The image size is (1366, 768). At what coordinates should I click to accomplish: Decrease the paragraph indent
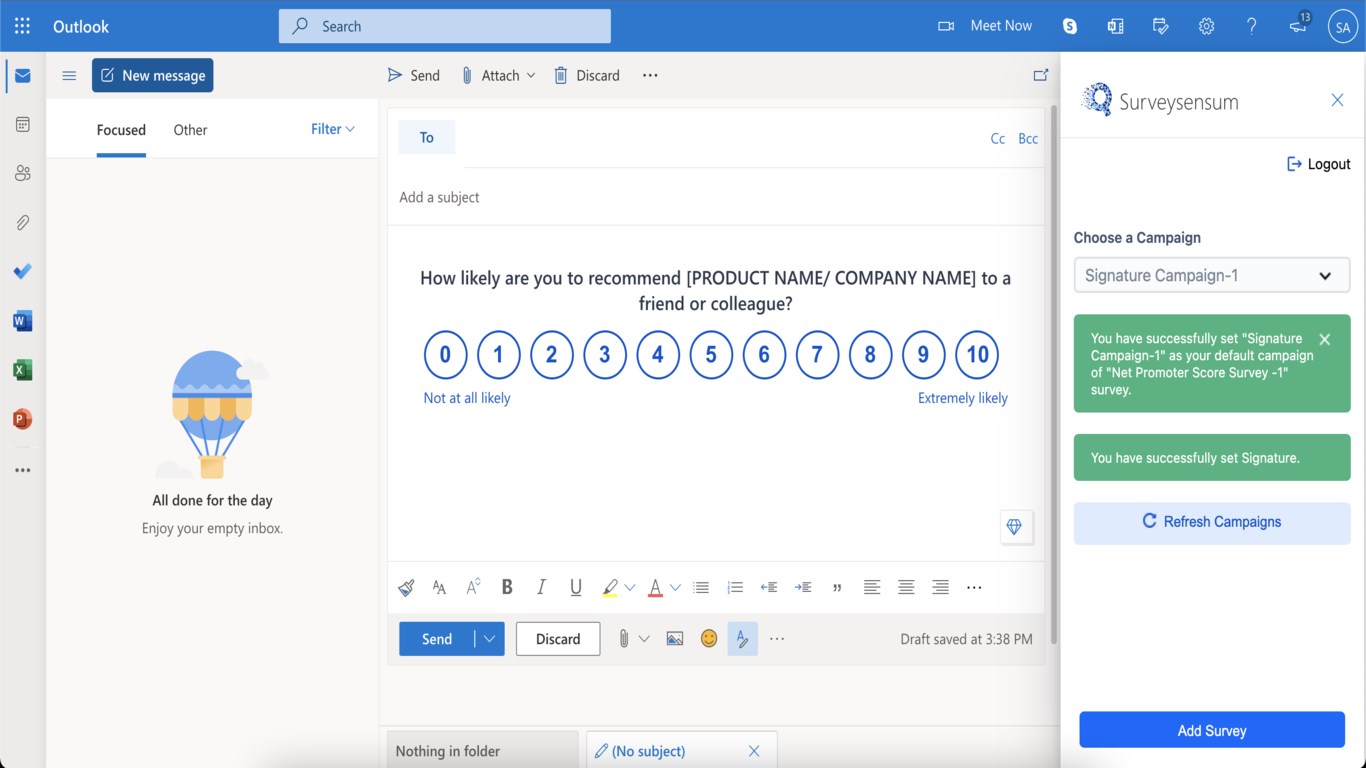pyautogui.click(x=769, y=588)
